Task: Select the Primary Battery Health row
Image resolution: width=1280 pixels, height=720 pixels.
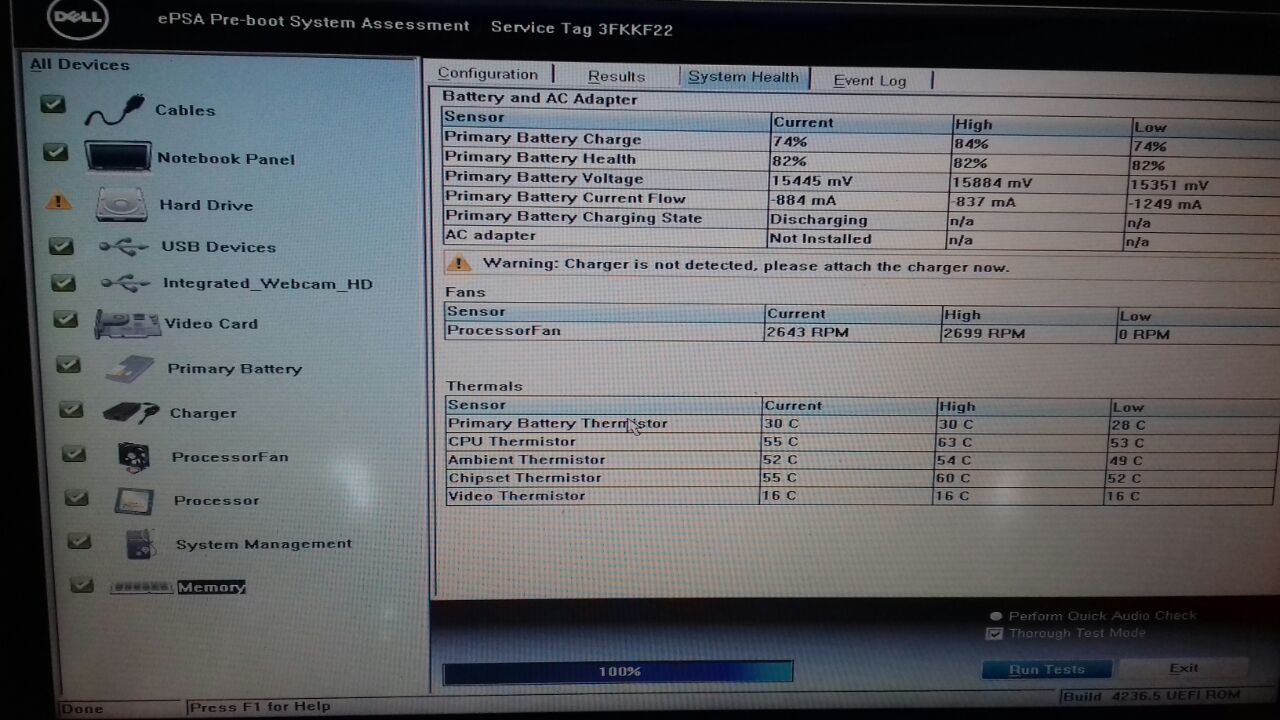Action: point(861,161)
